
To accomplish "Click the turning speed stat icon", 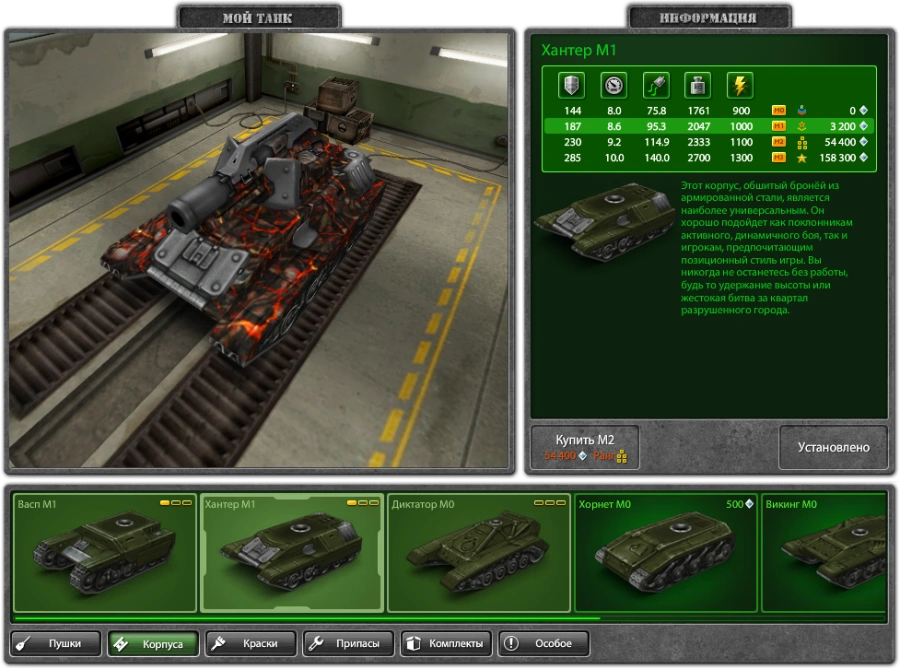I will tap(656, 86).
